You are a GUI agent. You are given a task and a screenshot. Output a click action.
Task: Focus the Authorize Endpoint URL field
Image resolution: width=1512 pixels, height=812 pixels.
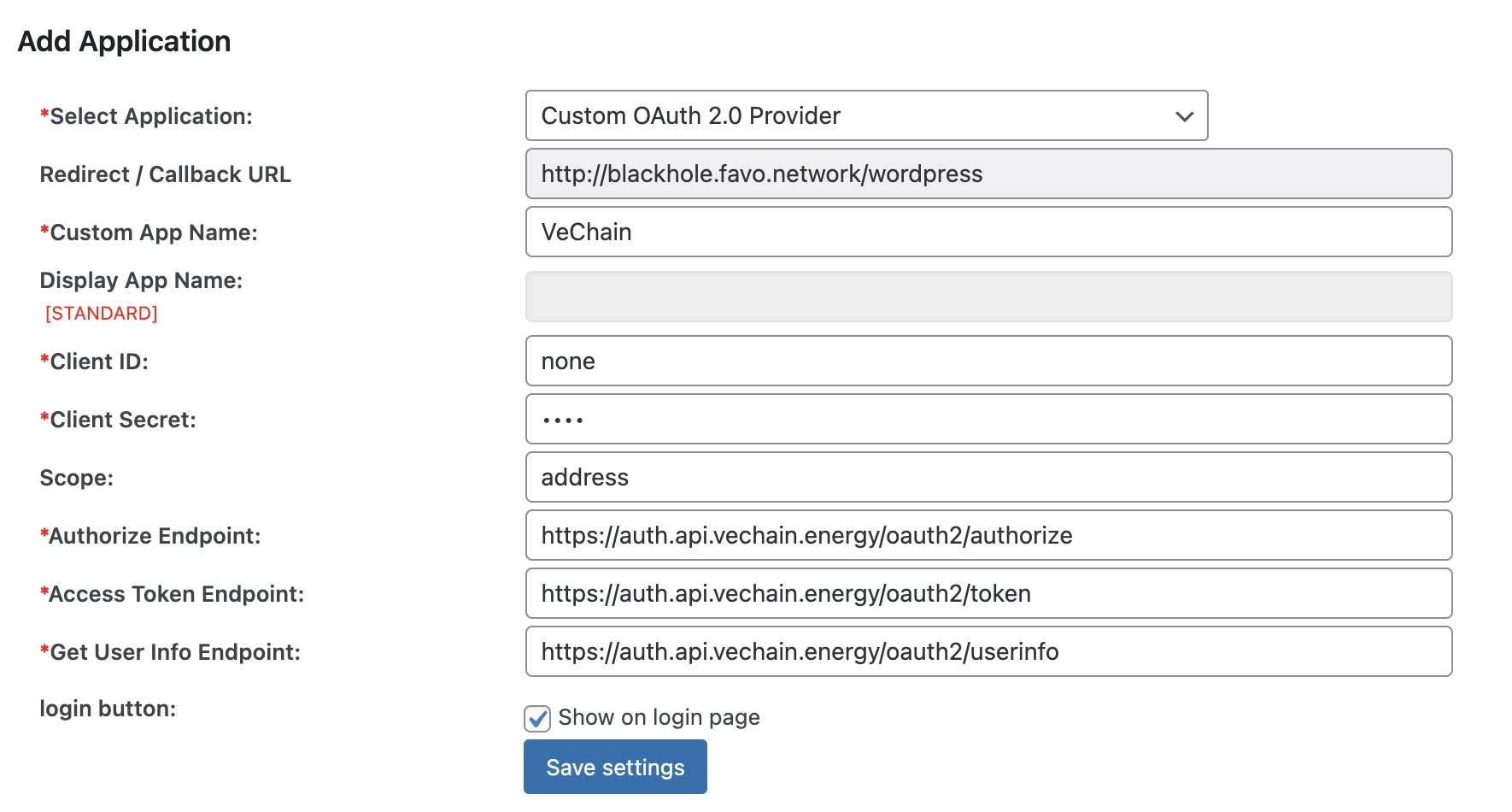click(988, 535)
